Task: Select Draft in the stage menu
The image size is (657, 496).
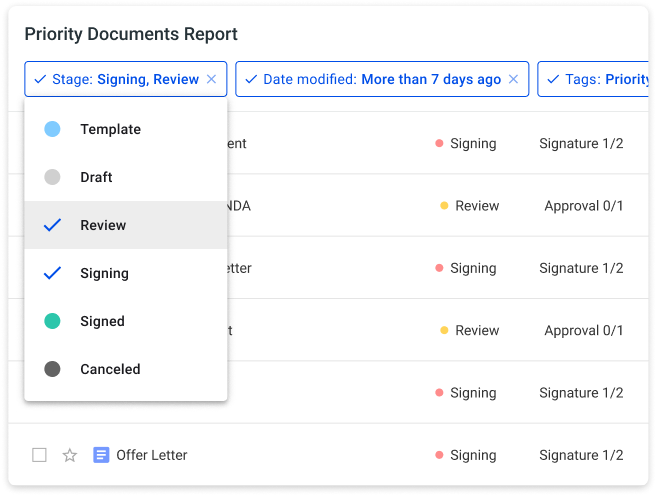Action: coord(126,177)
